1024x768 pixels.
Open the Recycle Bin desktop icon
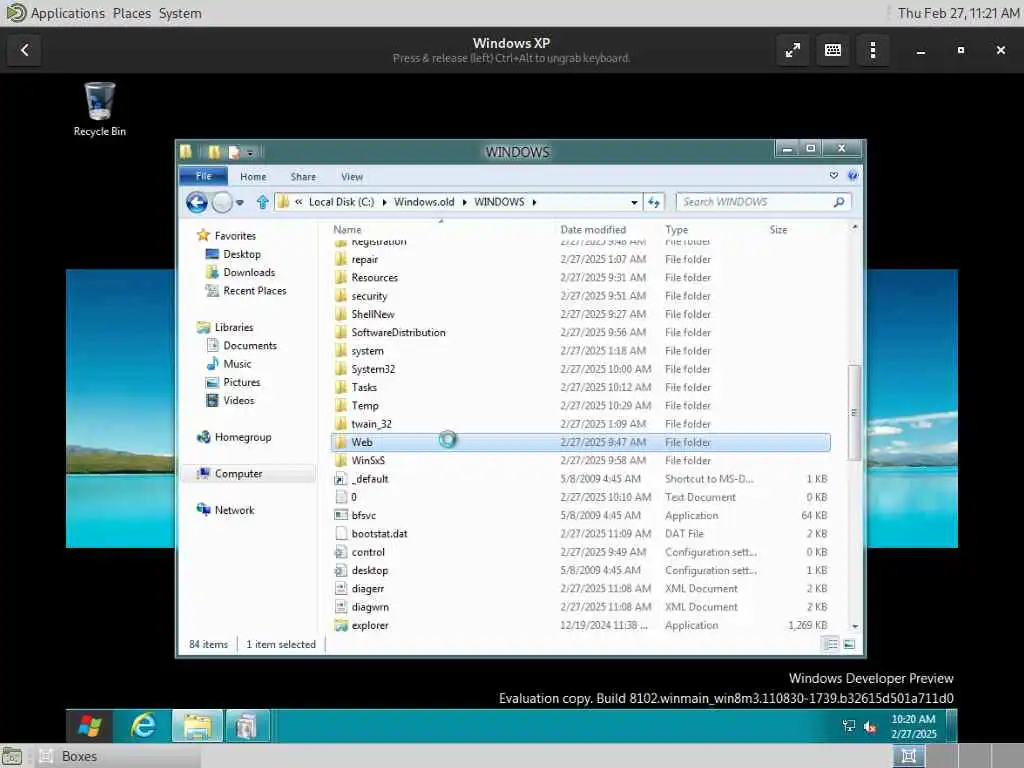[99, 108]
